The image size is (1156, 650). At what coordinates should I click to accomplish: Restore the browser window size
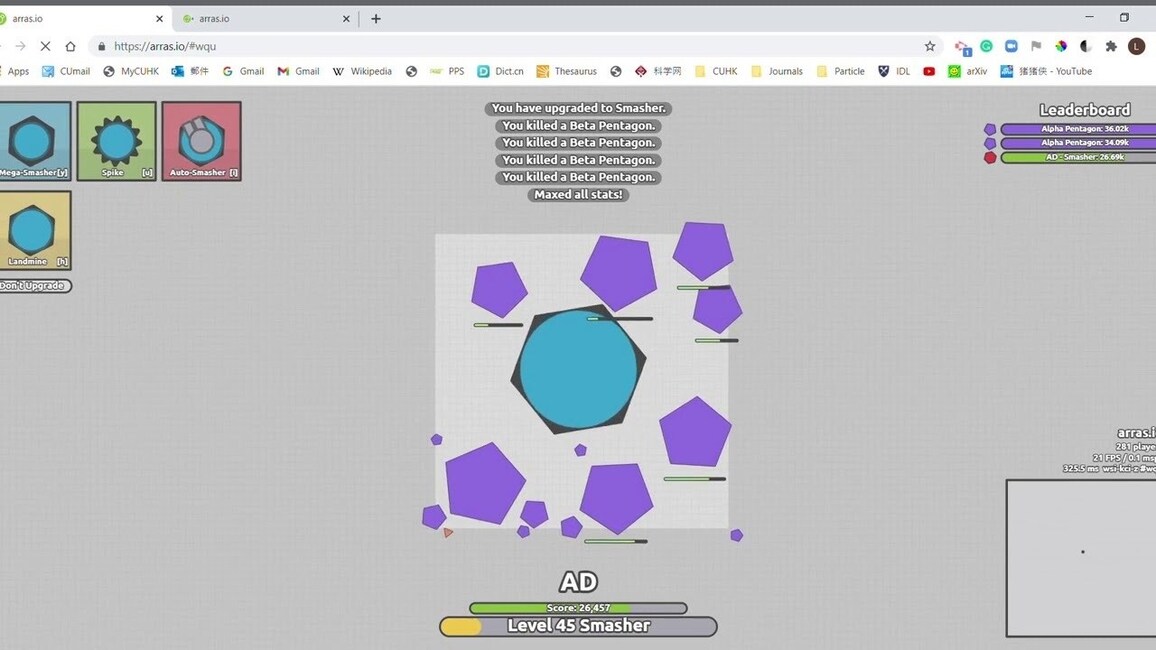(1124, 18)
